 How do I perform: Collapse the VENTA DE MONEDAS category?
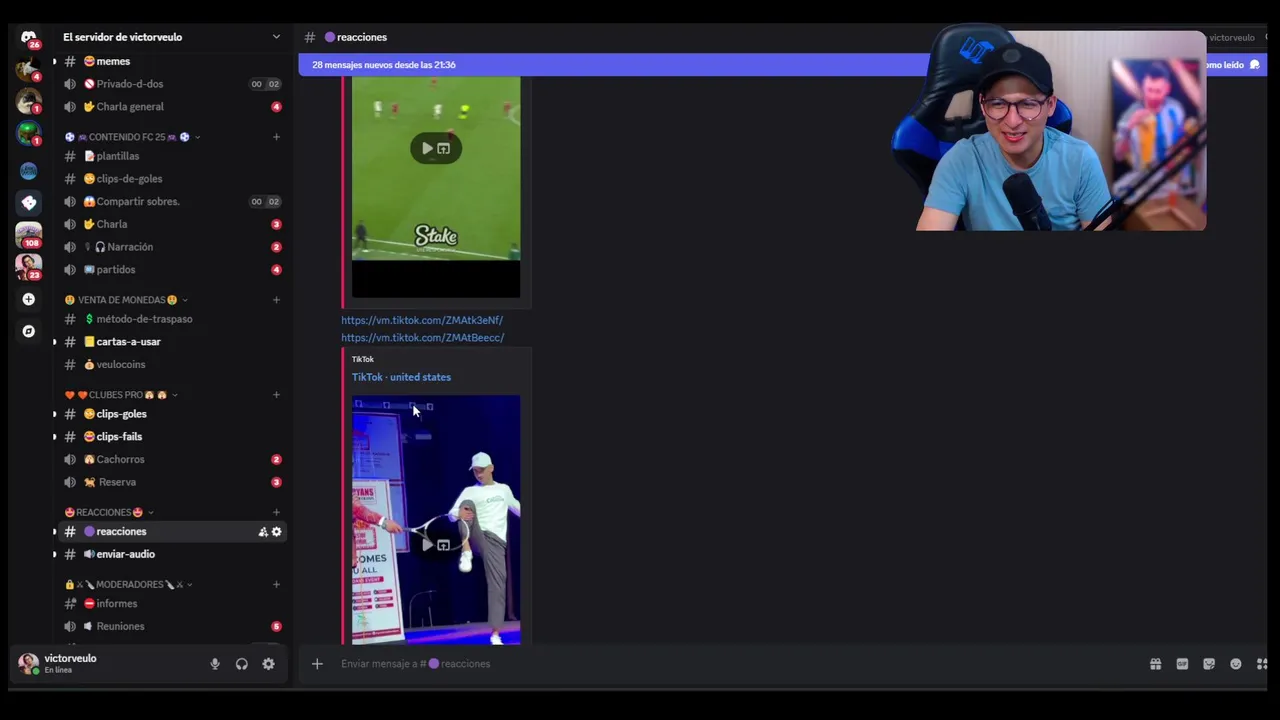point(125,300)
